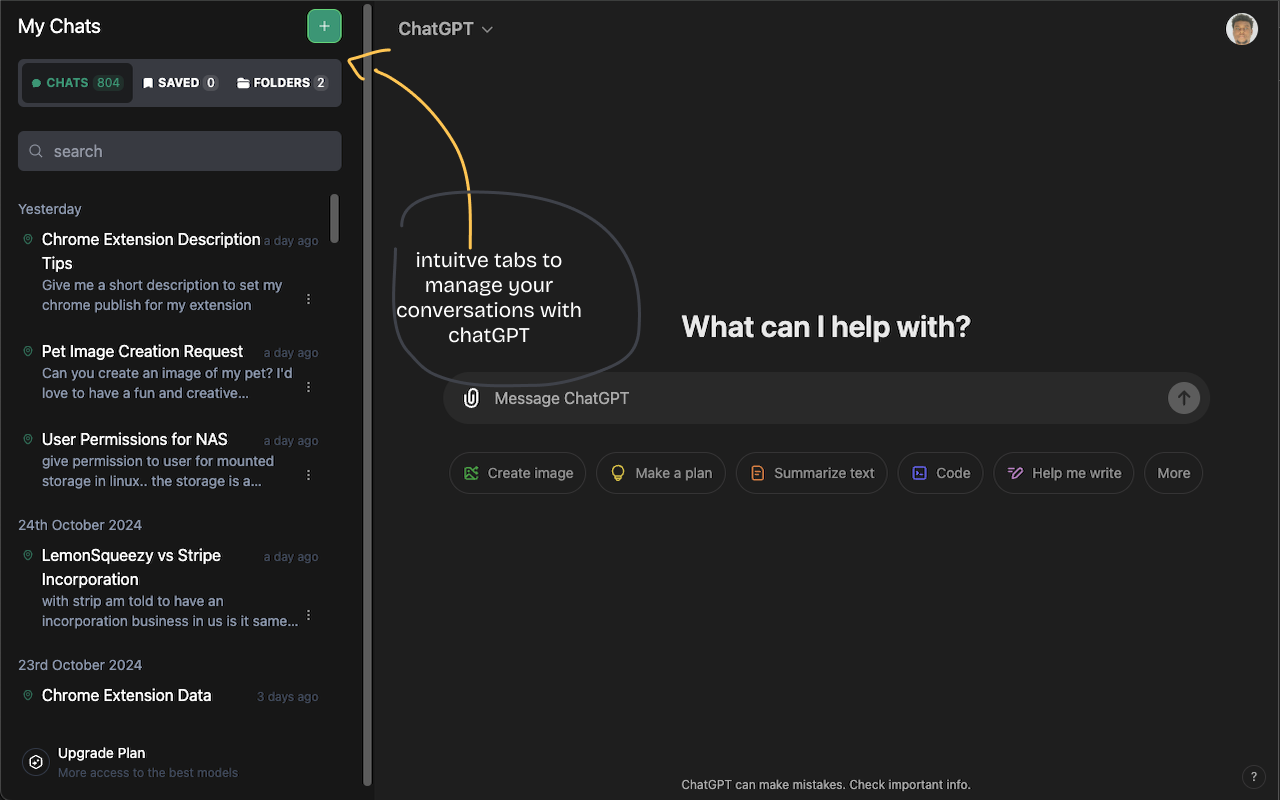Viewport: 1280px width, 800px height.
Task: Click the More suggestions button
Action: [1174, 473]
